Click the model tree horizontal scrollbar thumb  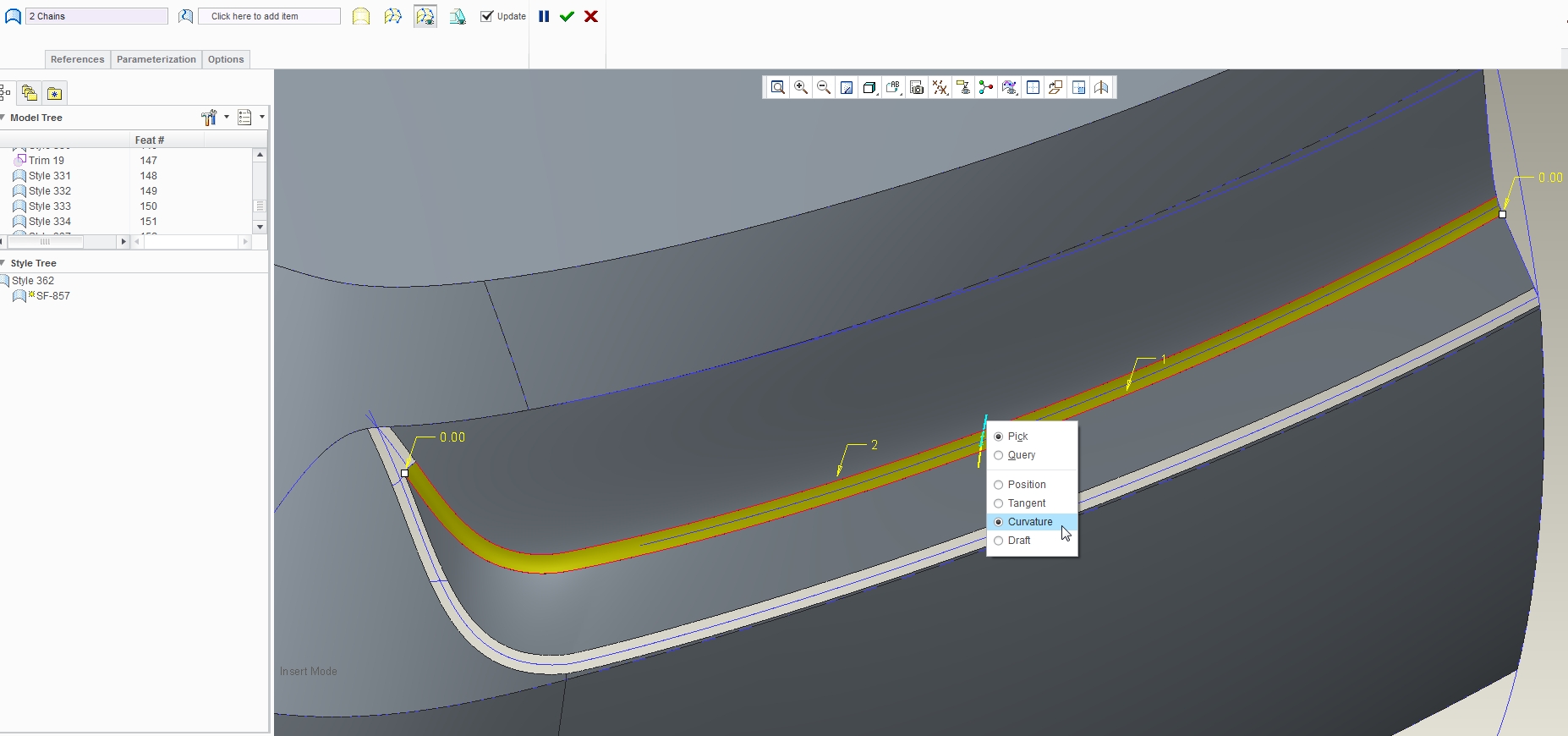click(46, 242)
